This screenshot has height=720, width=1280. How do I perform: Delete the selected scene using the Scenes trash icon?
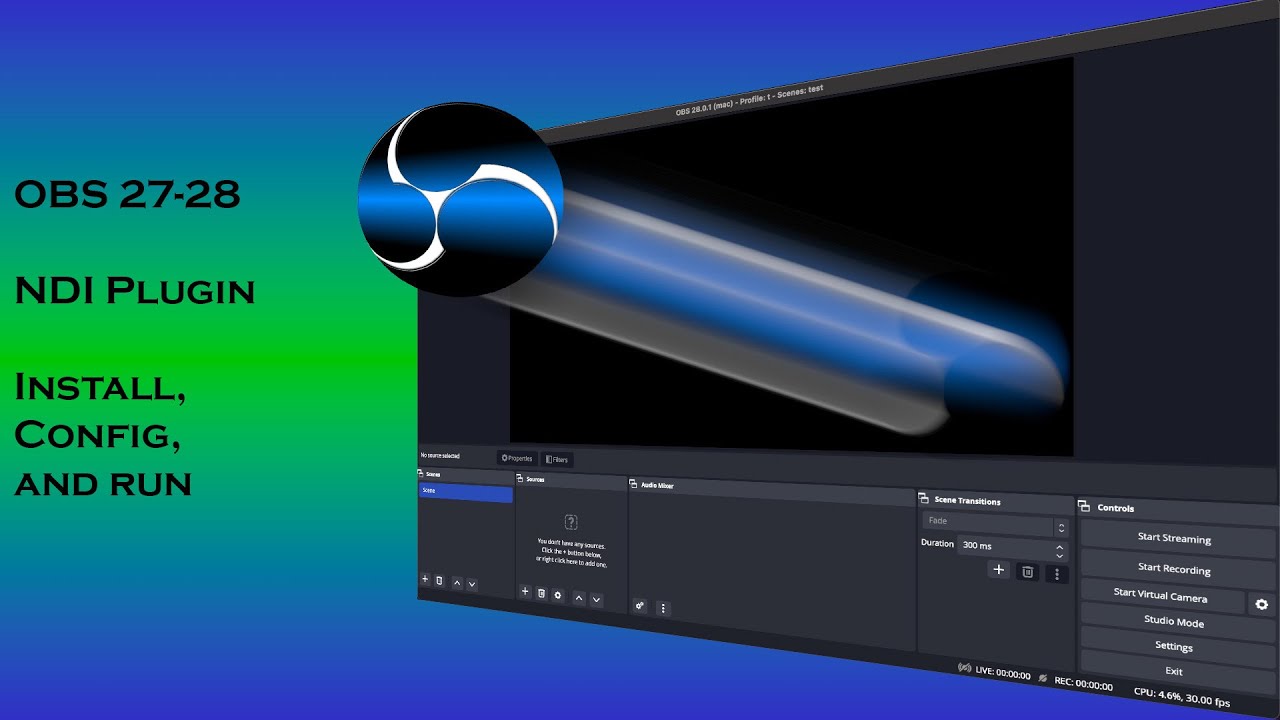pos(439,580)
